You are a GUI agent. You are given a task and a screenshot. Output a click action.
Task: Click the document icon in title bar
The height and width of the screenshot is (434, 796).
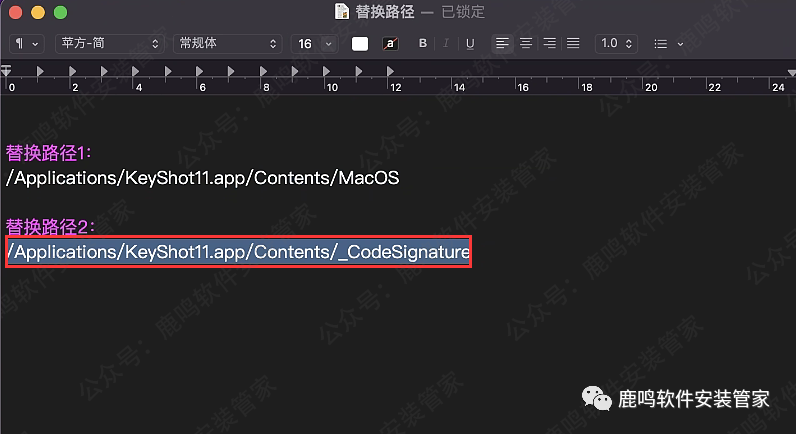pos(342,11)
